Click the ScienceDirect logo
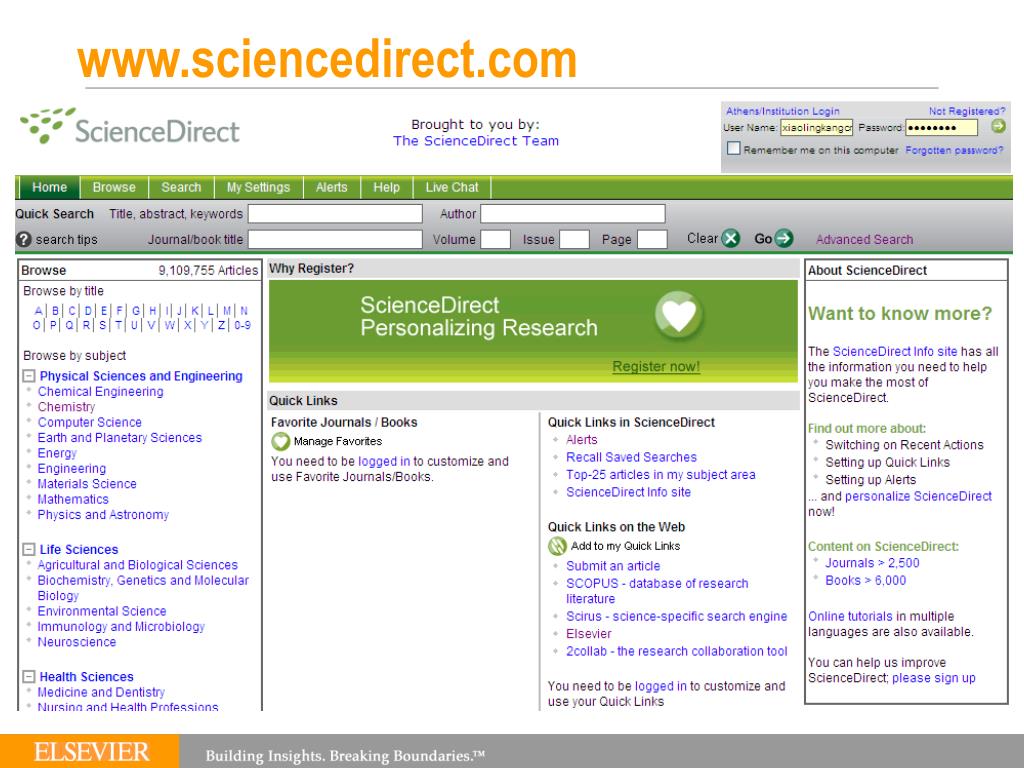Screen dimensions: 1024x768 tap(130, 127)
